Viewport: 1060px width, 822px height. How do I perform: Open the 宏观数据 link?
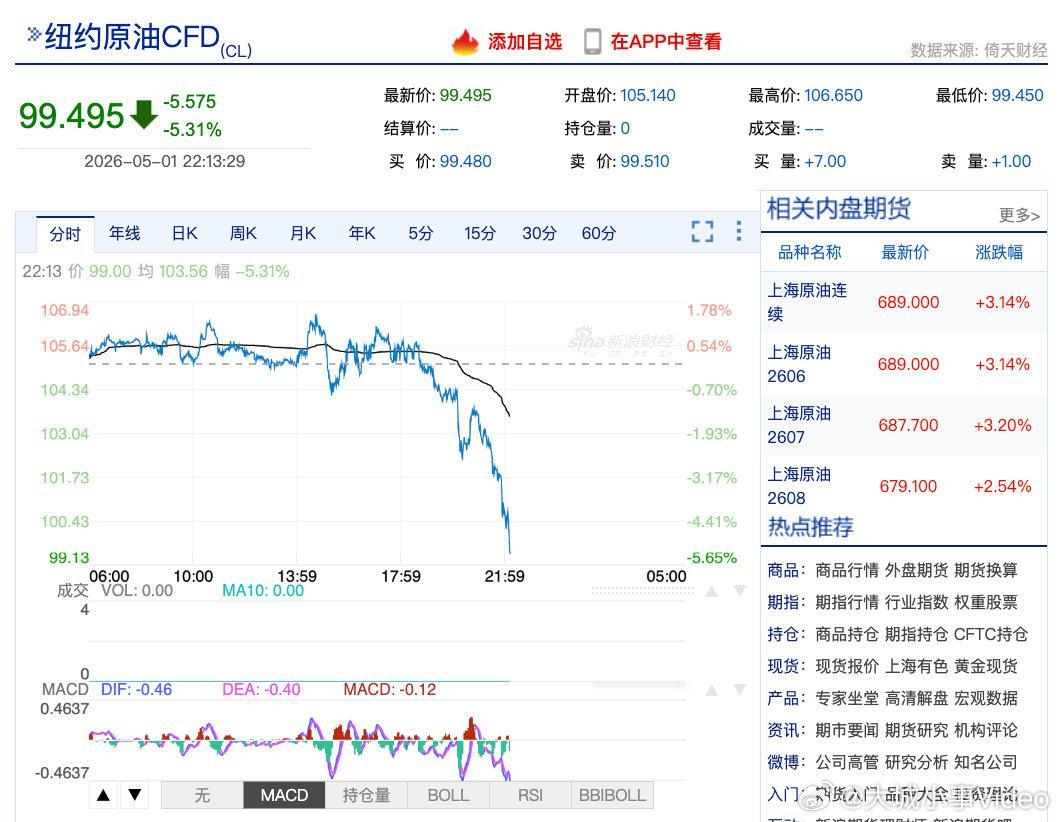click(986, 698)
